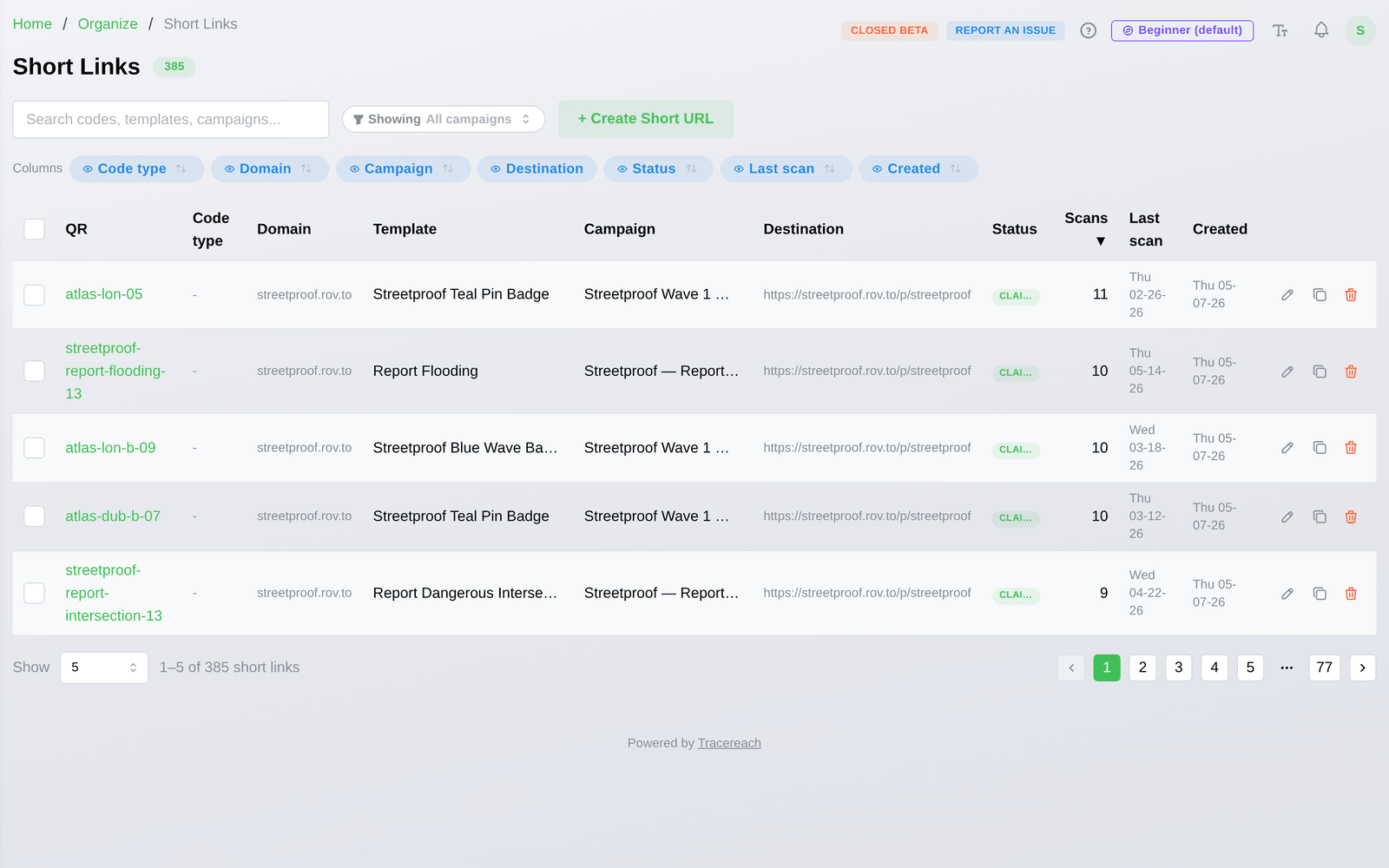
Task: Delete the streetproof-report-flooding-13 link
Action: click(x=1351, y=372)
